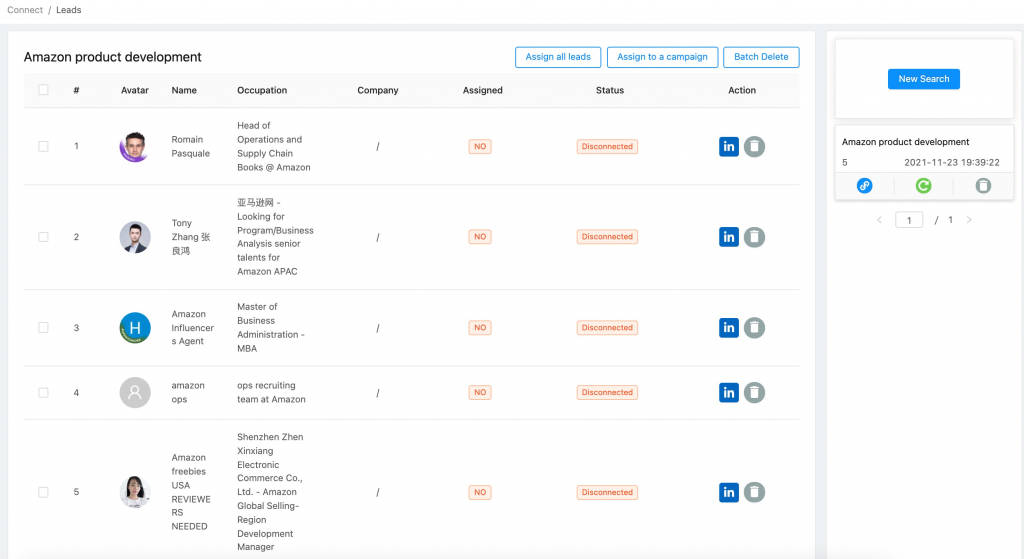Screen dimensions: 1024x559
Task: Go to previous page using left chevron
Action: pyautogui.click(x=879, y=220)
